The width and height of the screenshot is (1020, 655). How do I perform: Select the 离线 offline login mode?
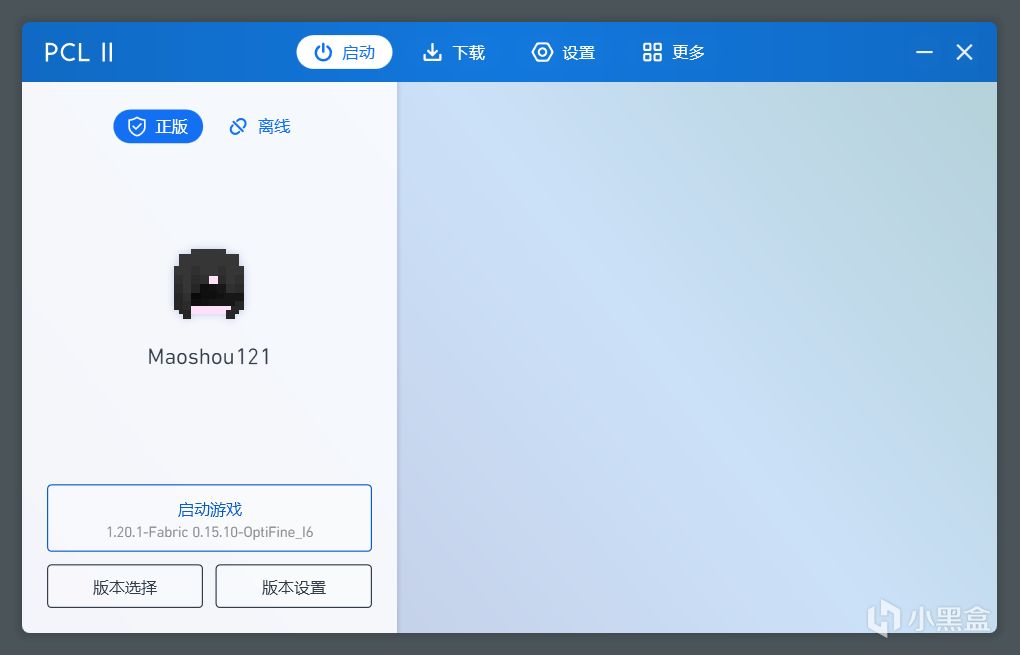coord(260,126)
